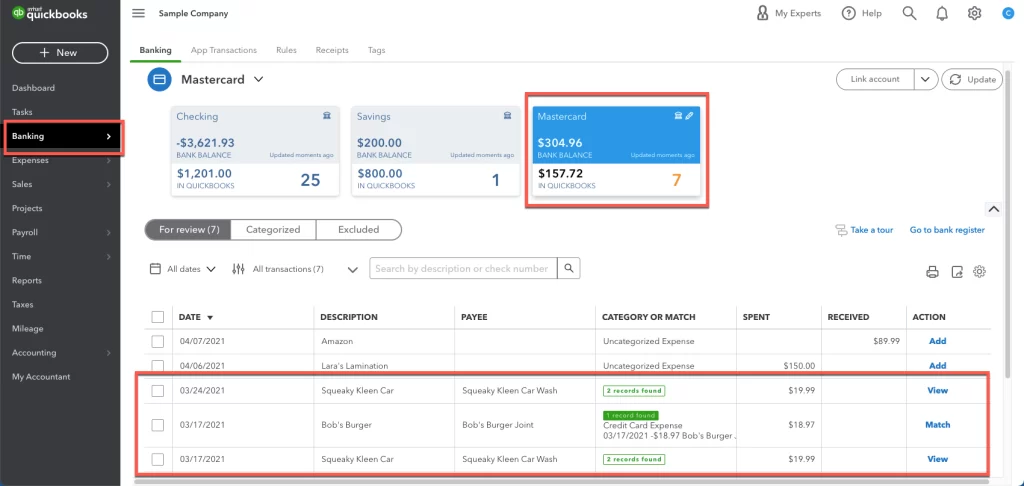This screenshot has width=1024, height=486.
Task: Click the pencil edit icon on Mastercard card
Action: coord(690,116)
